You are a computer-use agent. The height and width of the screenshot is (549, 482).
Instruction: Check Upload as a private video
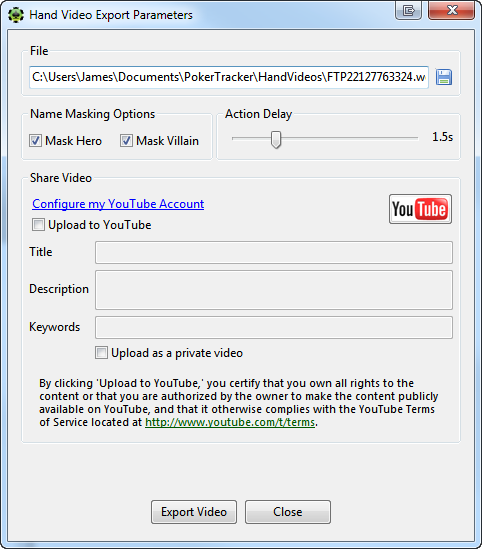tap(101, 353)
